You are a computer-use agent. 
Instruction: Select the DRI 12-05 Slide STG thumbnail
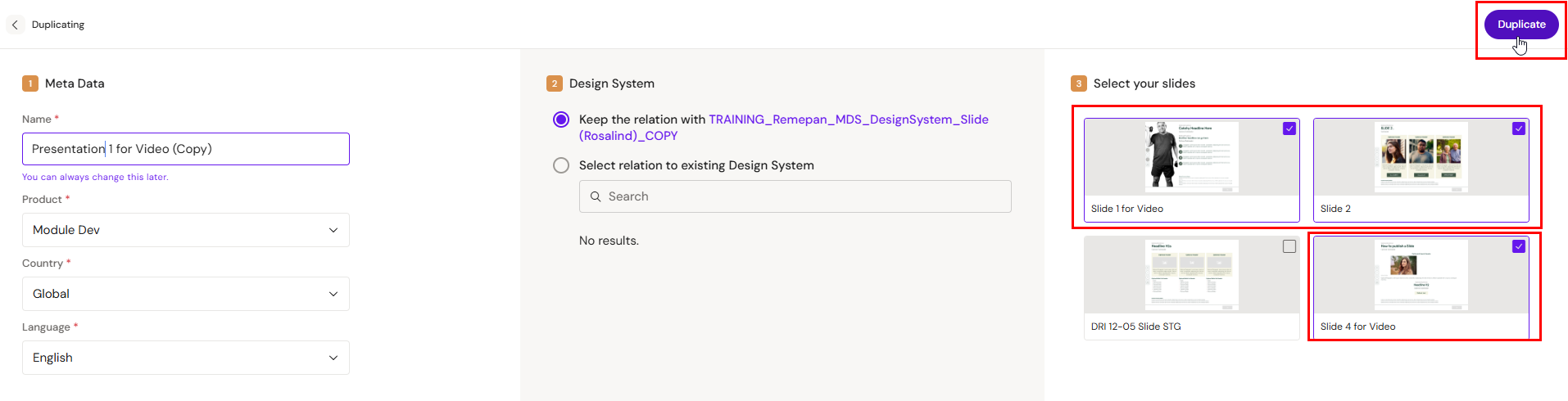tap(1191, 275)
